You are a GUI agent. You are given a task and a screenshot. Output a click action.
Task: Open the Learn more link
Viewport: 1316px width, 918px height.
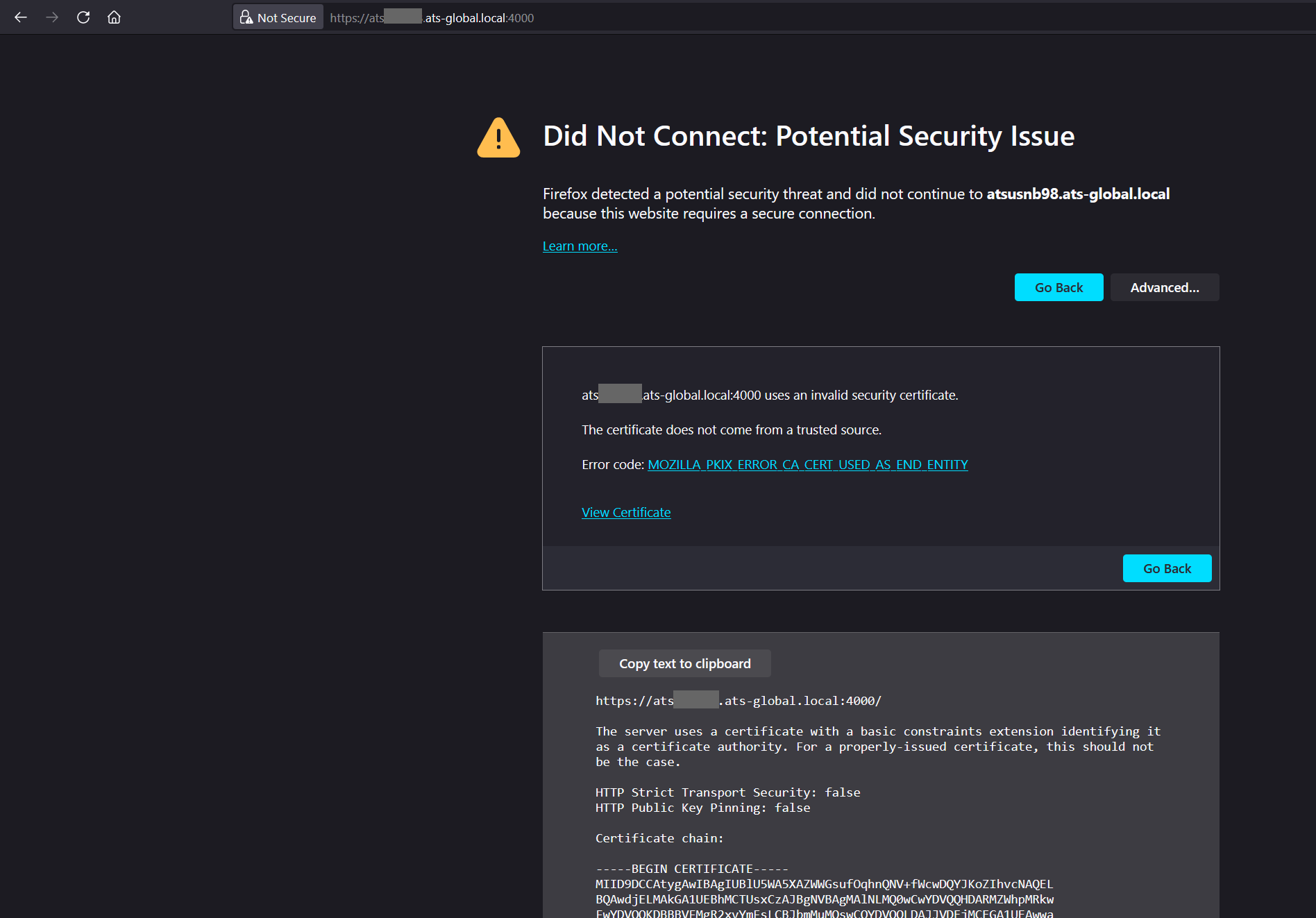[x=580, y=246]
